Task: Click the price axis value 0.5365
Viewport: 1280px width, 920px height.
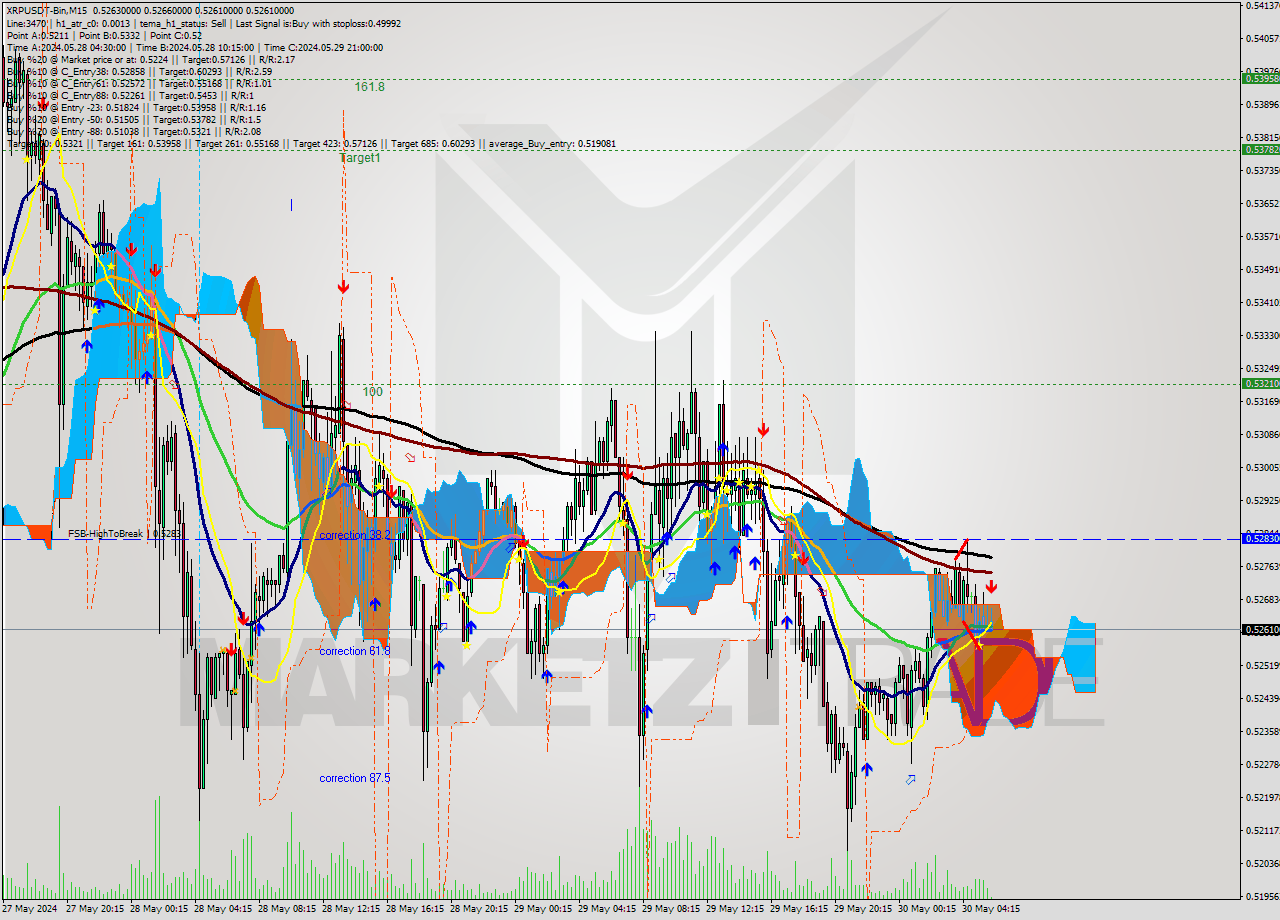Action: (1262, 203)
